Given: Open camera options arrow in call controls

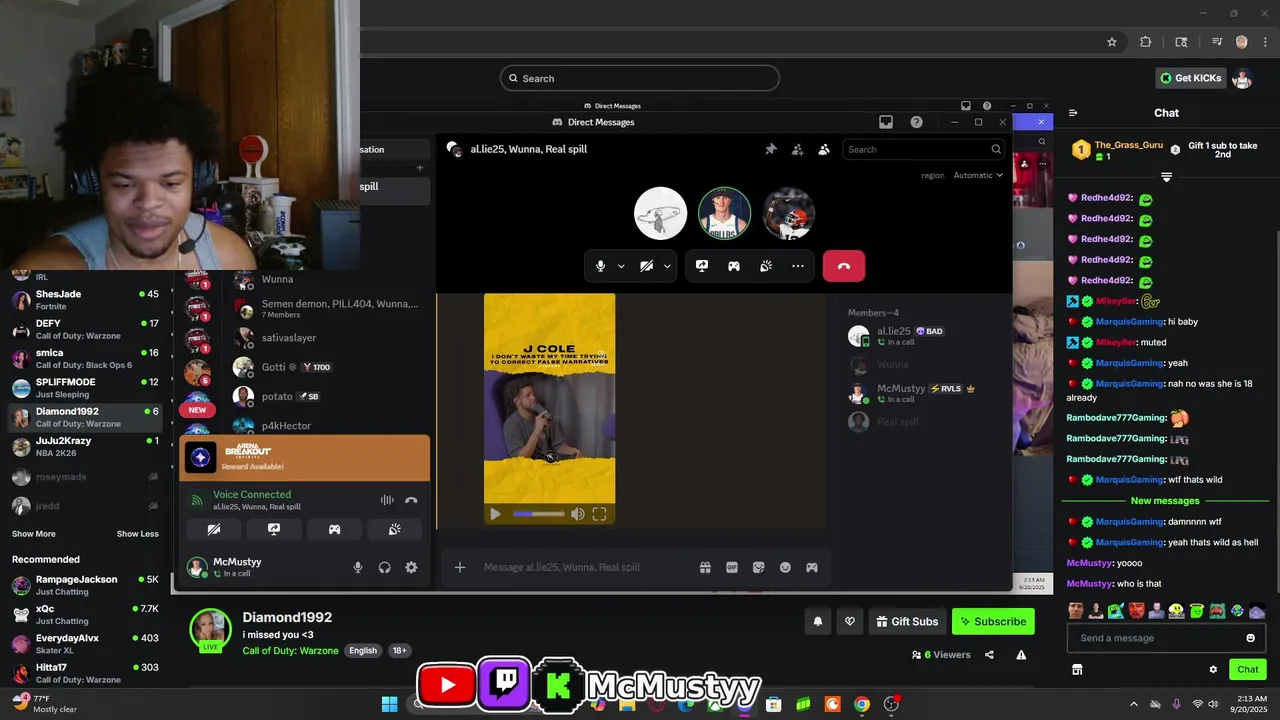Looking at the screenshot, I should (667, 266).
